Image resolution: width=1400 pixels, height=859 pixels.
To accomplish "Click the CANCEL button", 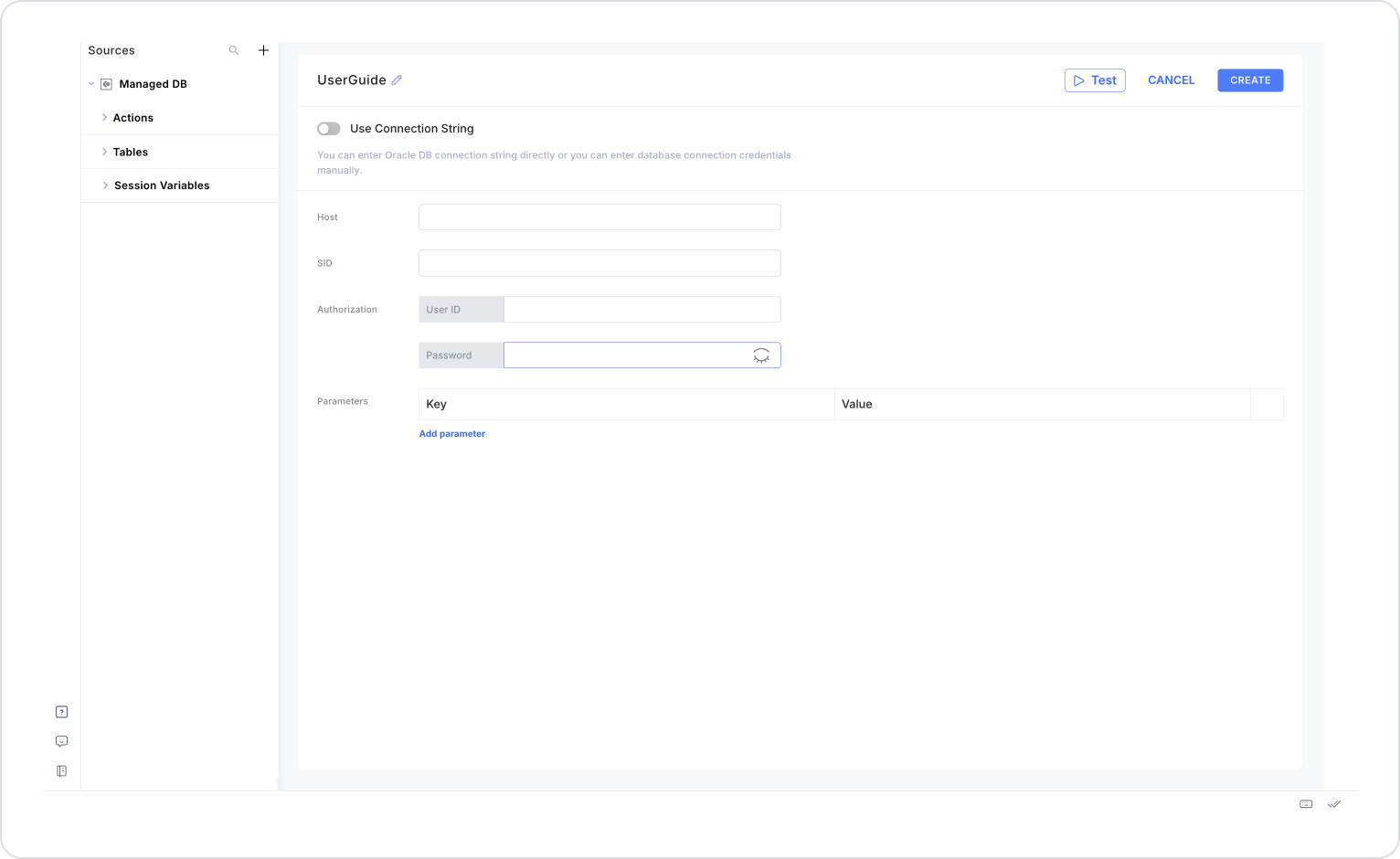I will click(1172, 80).
